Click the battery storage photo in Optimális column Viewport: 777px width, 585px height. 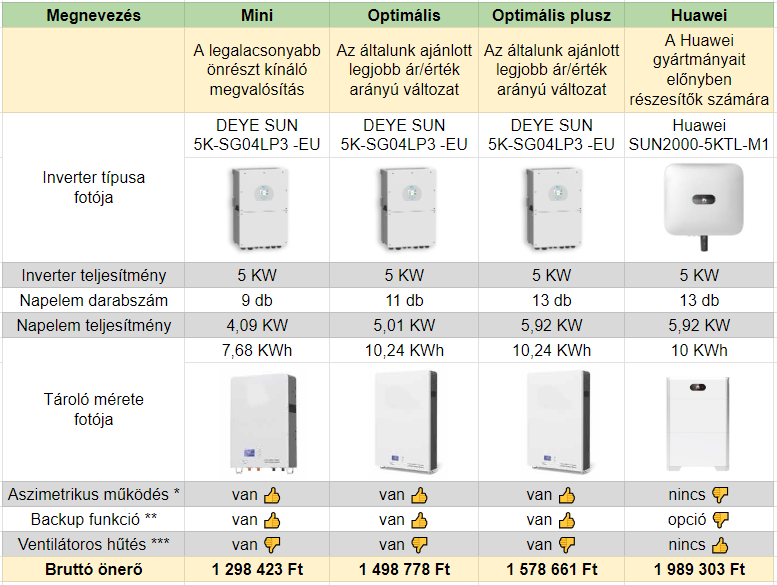coord(406,421)
